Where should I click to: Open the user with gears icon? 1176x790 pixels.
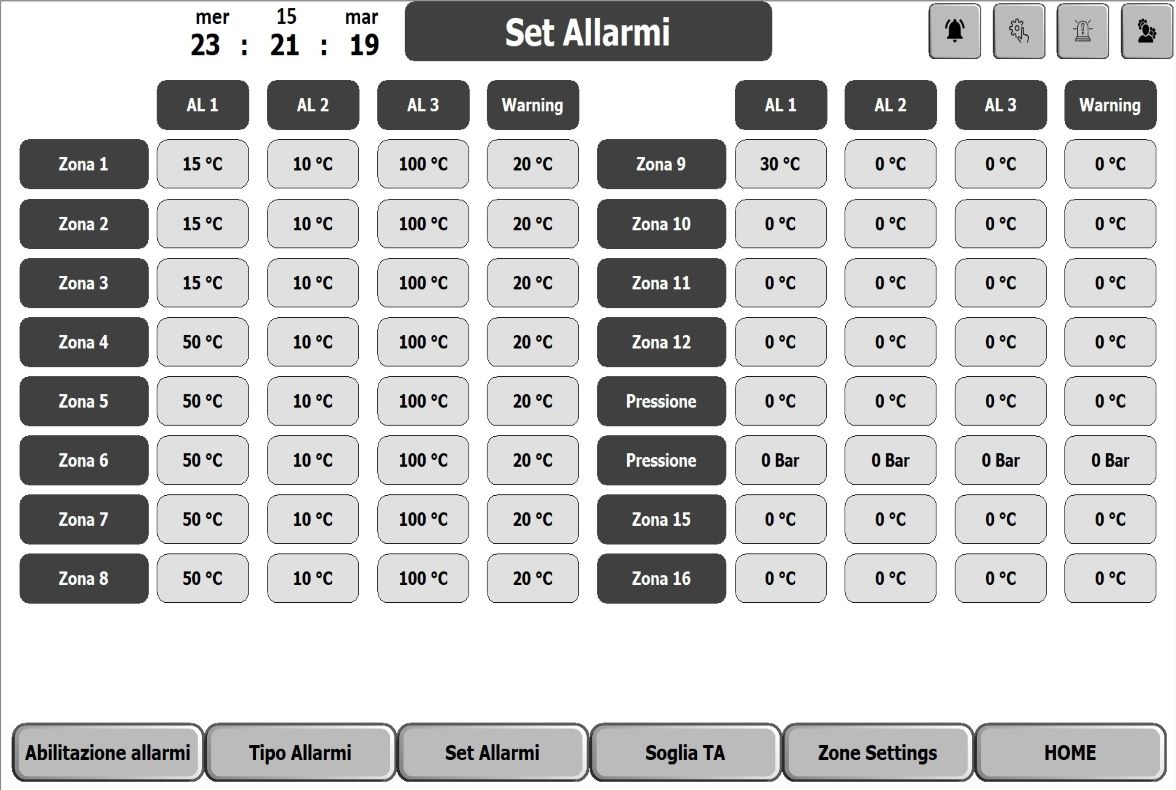pos(1147,31)
